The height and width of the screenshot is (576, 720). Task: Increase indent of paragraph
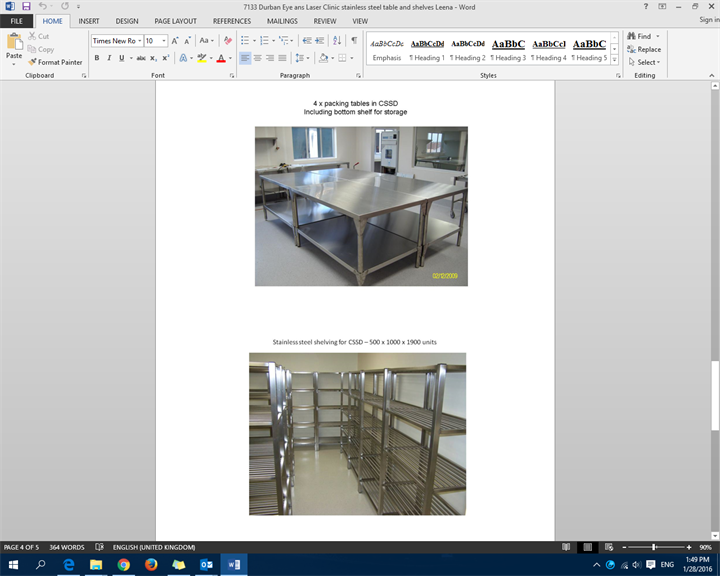point(320,40)
